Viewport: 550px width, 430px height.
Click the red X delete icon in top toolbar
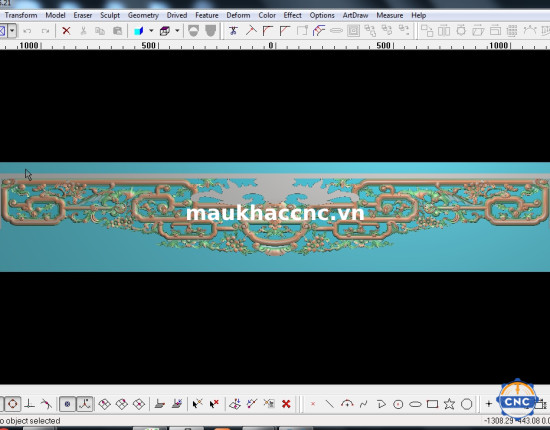(66, 31)
